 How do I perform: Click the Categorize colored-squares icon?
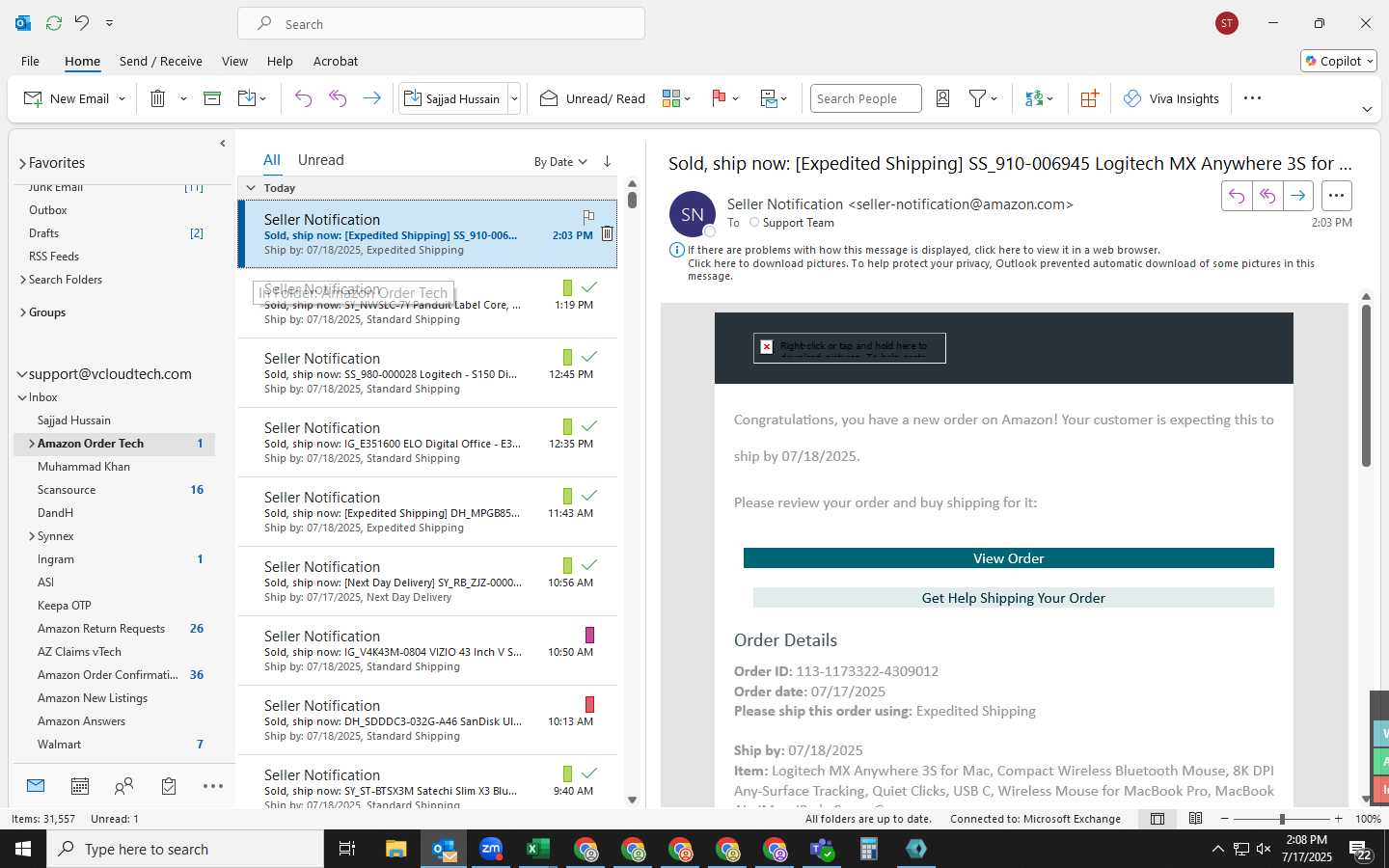(671, 98)
